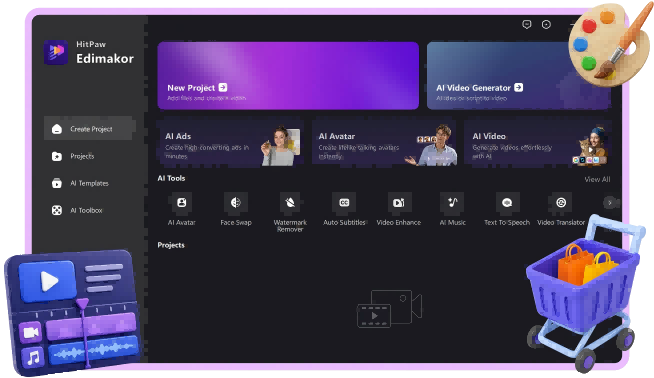This screenshot has width=654, height=378.
Task: Launch the Auto Subtitles tool
Action: (x=344, y=203)
